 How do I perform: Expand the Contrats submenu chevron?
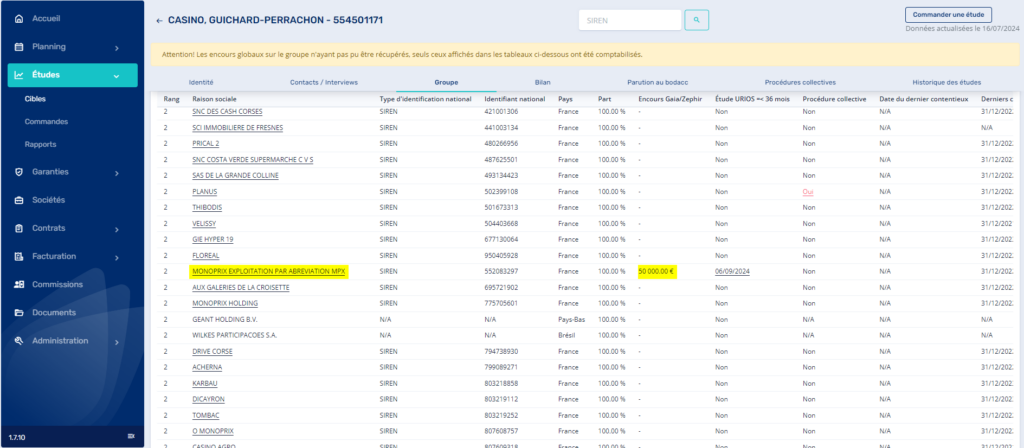tap(116, 229)
